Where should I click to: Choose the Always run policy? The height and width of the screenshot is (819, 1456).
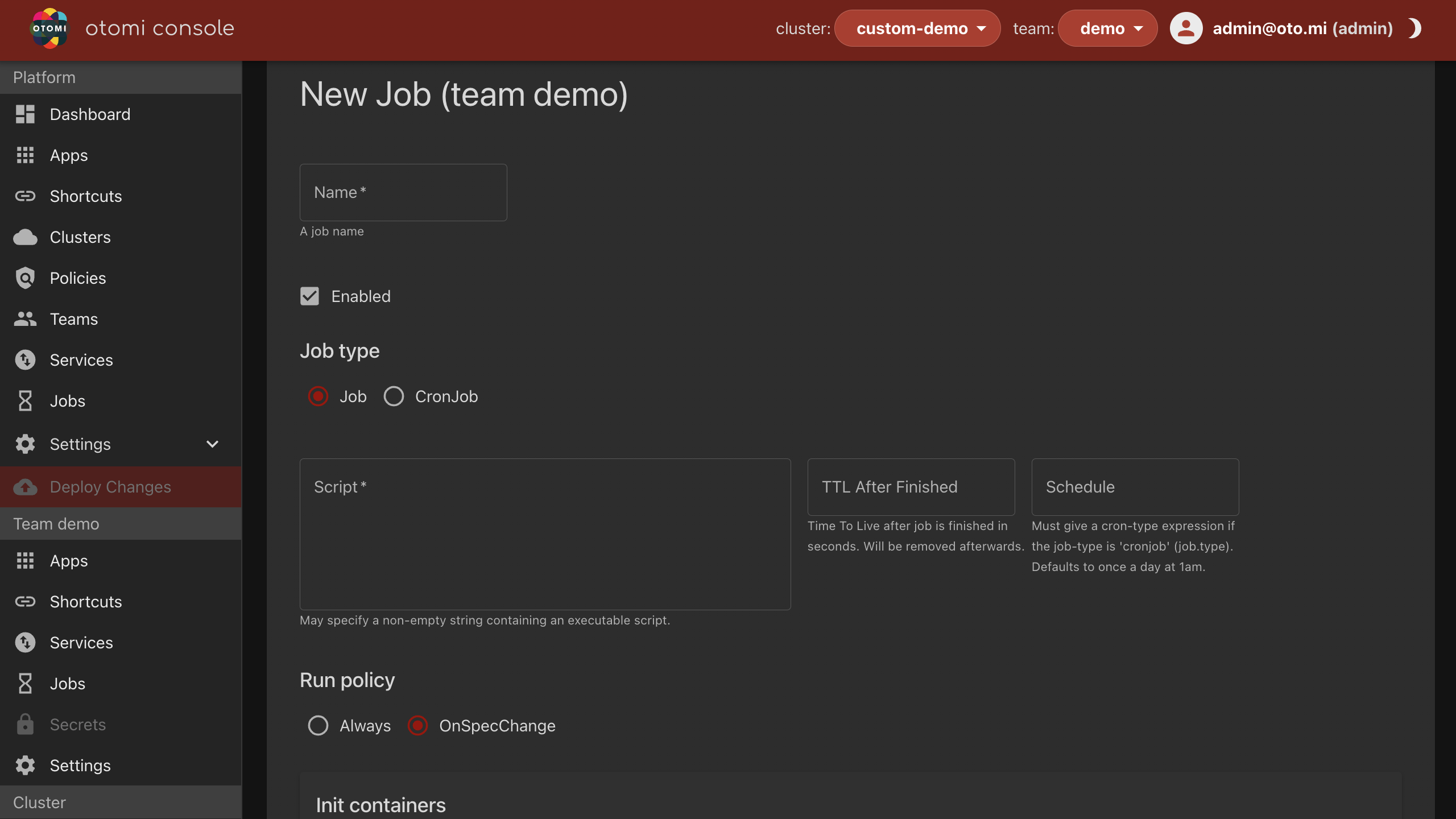pos(318,726)
